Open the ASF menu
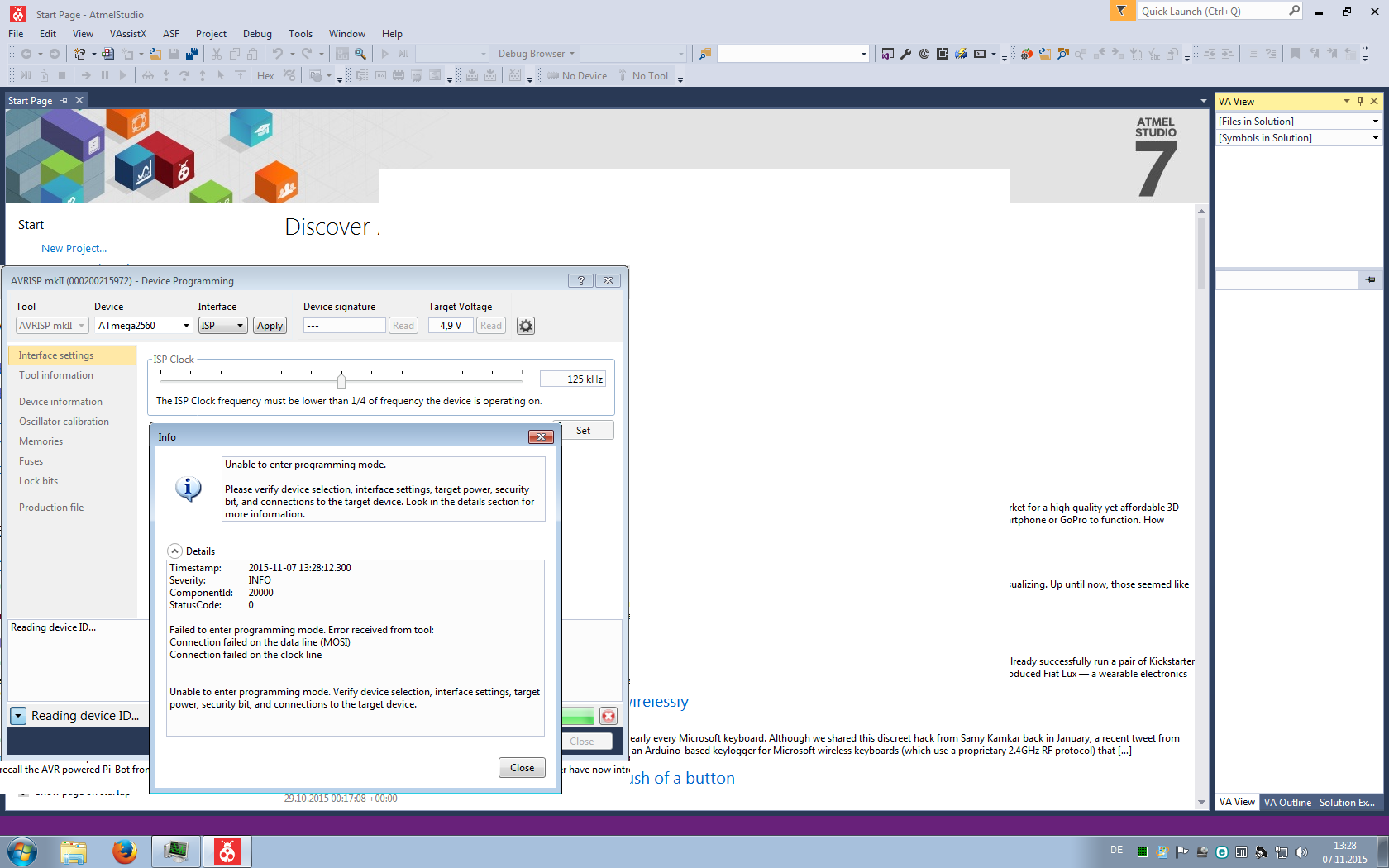The height and width of the screenshot is (868, 1389). [x=171, y=34]
